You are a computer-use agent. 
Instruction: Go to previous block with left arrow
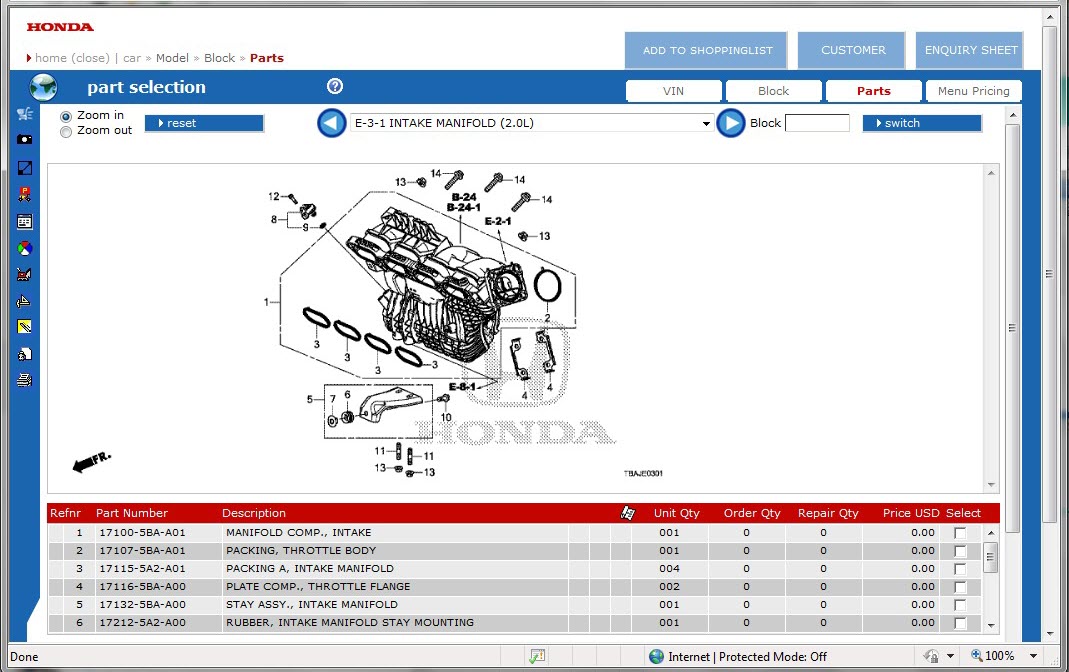(332, 123)
